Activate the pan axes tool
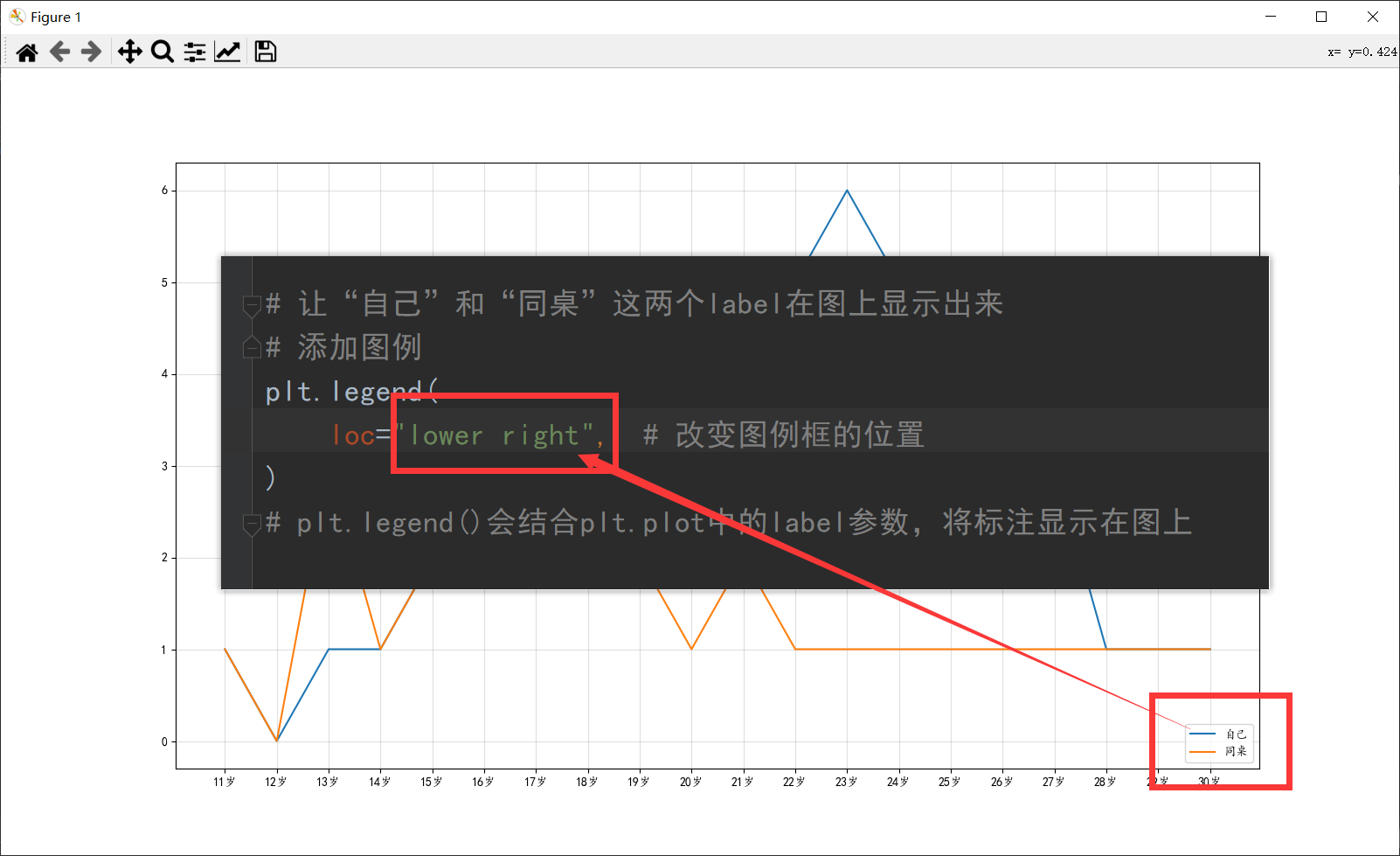1400x856 pixels. pyautogui.click(x=129, y=52)
